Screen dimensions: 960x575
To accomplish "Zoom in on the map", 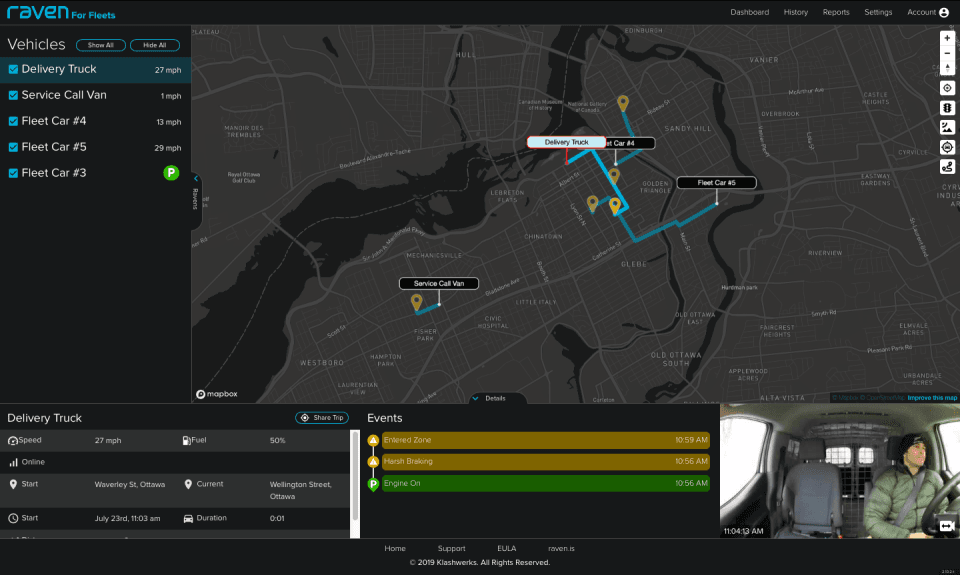I will pyautogui.click(x=947, y=38).
